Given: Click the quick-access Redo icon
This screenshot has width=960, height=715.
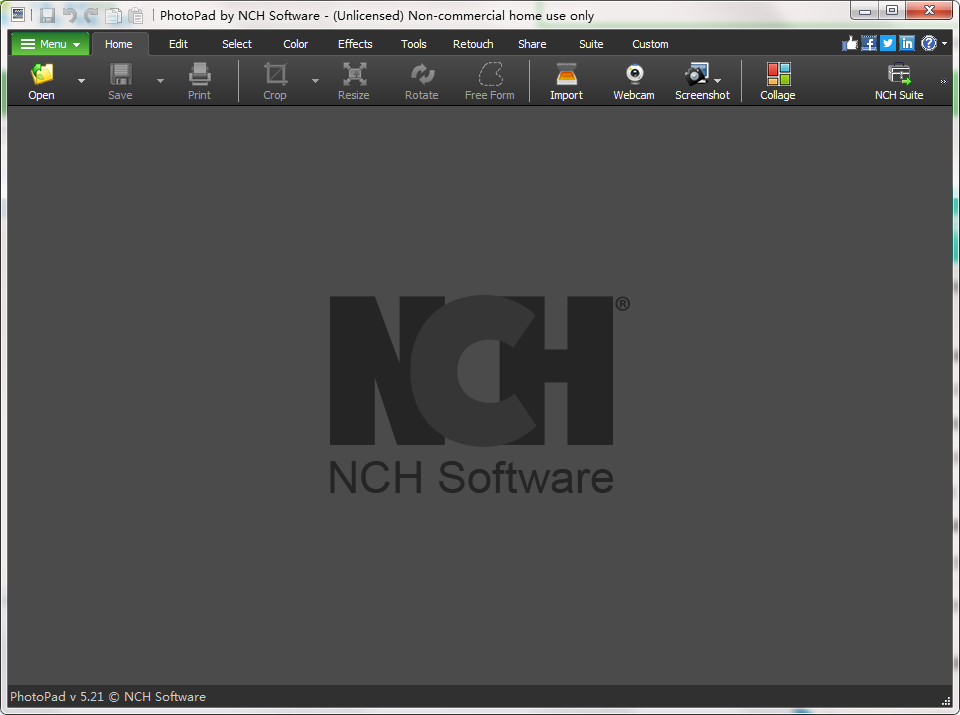Looking at the screenshot, I should click(91, 15).
